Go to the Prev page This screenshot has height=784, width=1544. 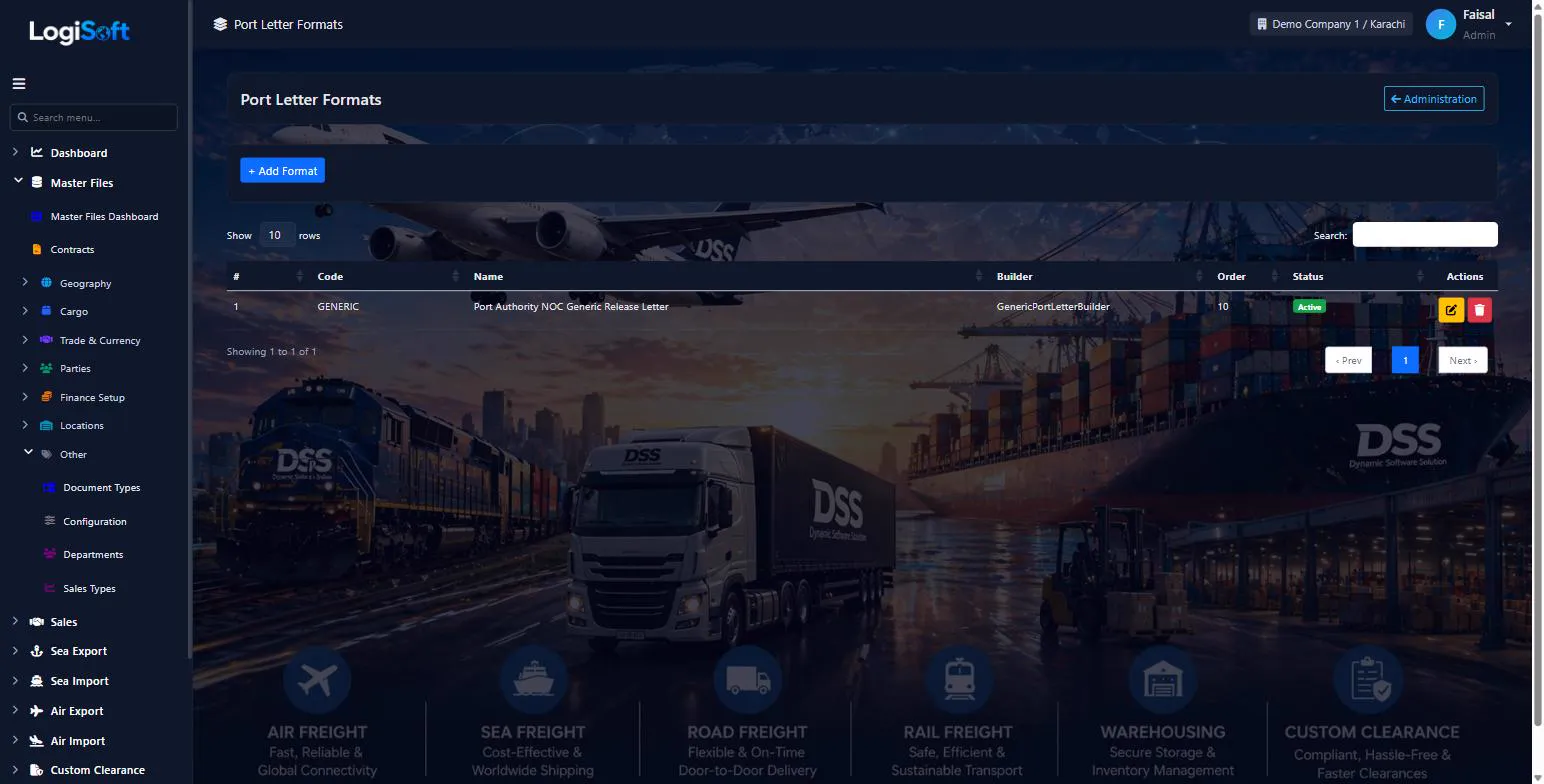coord(1348,360)
